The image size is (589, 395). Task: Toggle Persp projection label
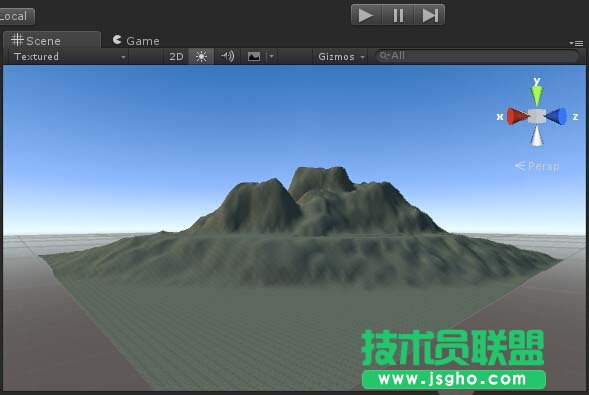537,166
